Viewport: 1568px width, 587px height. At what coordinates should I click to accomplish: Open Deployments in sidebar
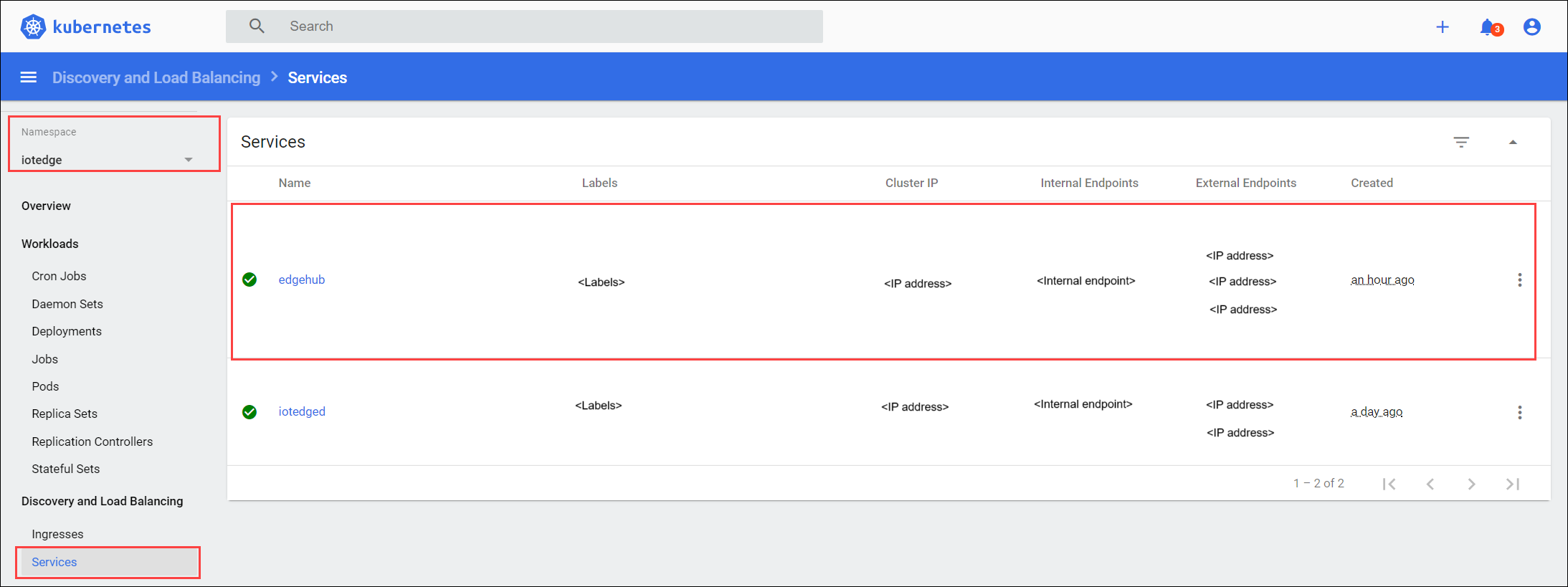pyautogui.click(x=67, y=331)
